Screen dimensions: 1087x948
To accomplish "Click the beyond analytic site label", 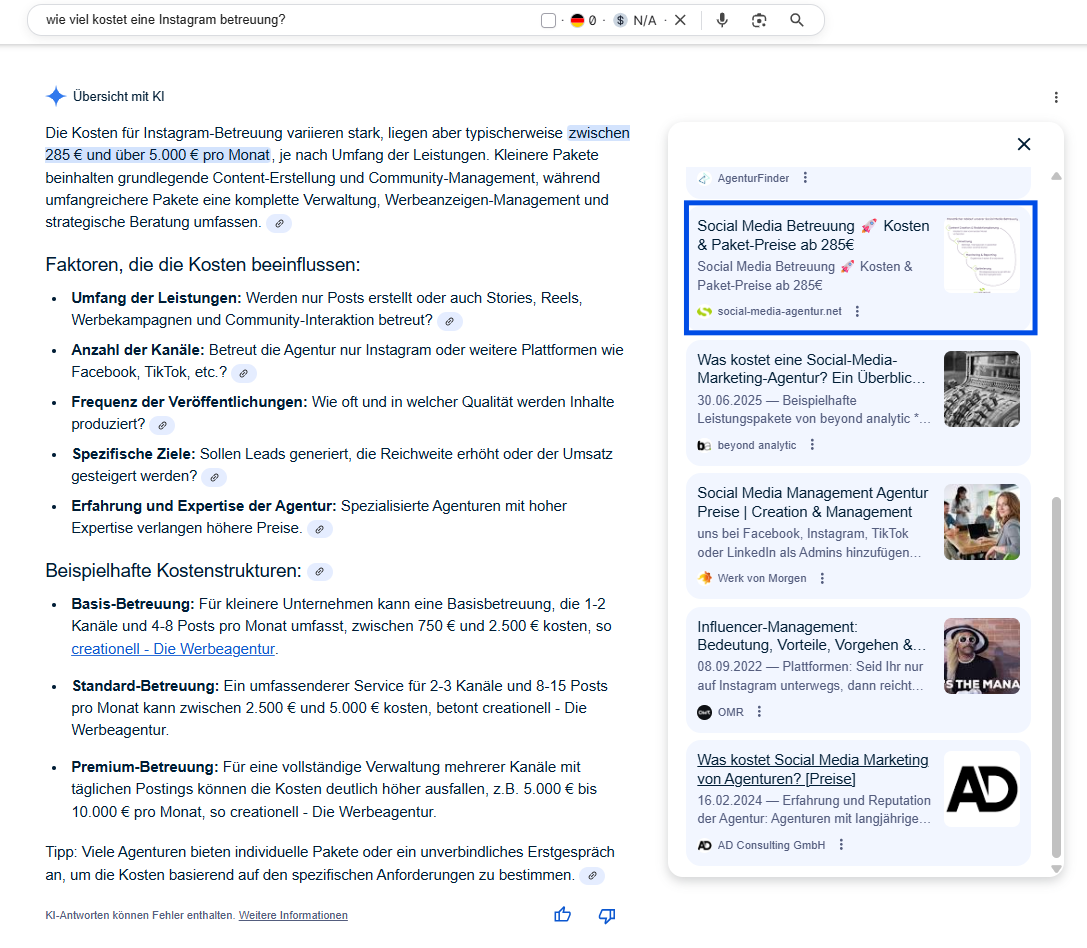I will pyautogui.click(x=756, y=445).
